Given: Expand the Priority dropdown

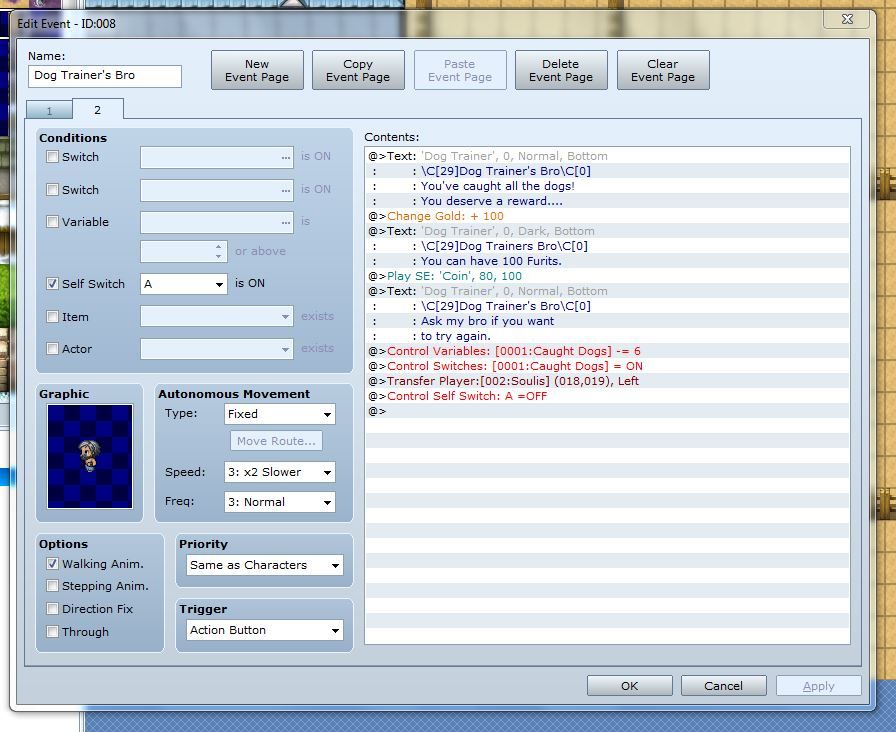Looking at the screenshot, I should click(x=265, y=565).
